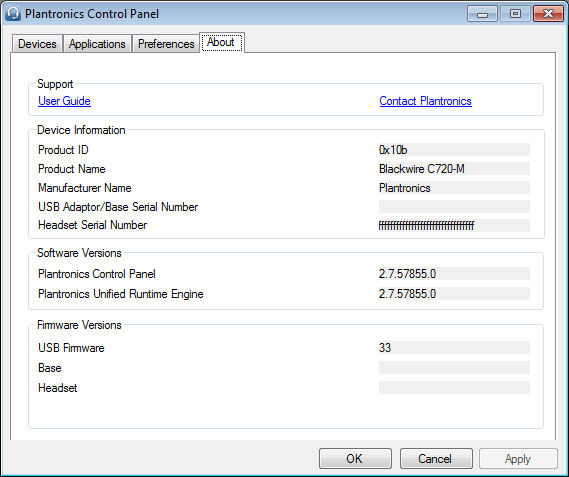
Task: Minimize the Plantronics Control Panel window
Action: (482, 14)
